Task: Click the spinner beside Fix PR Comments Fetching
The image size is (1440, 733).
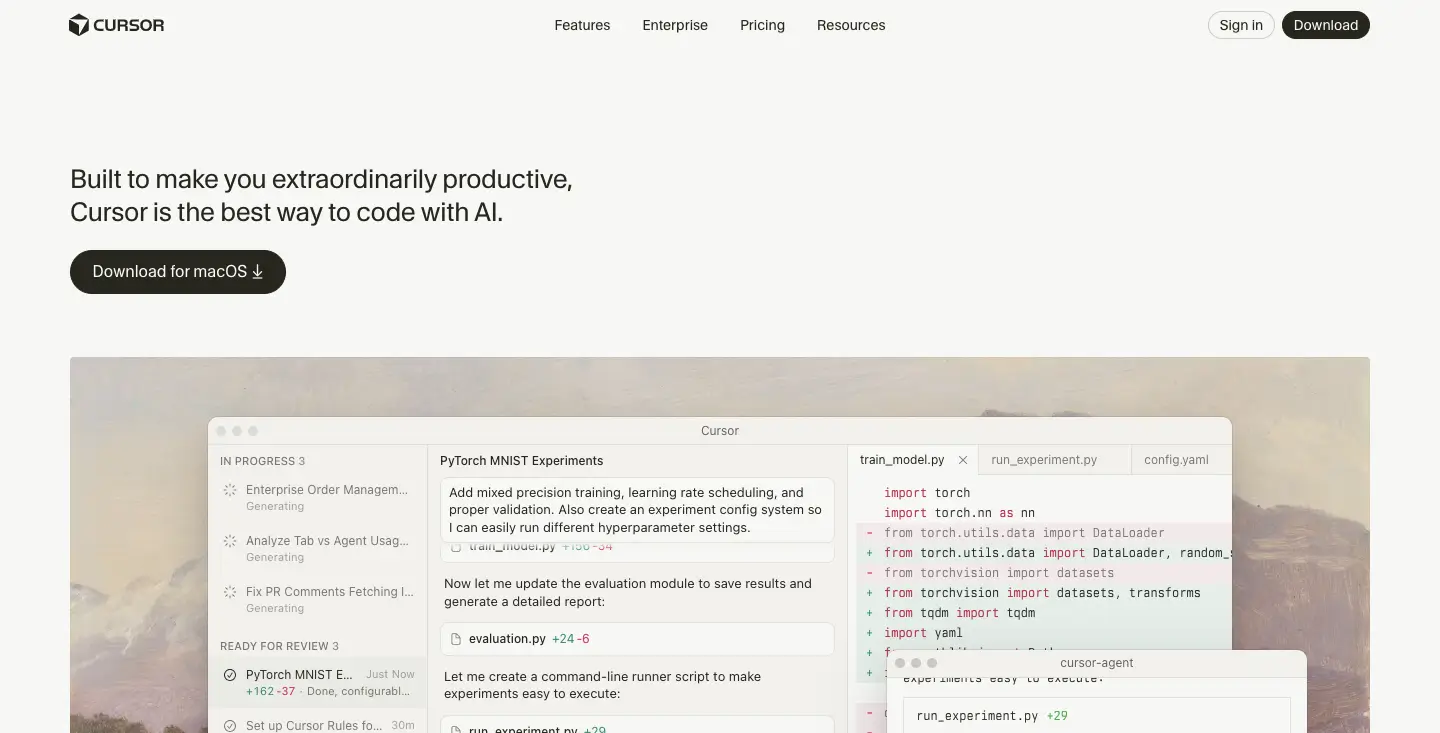Action: coord(230,592)
